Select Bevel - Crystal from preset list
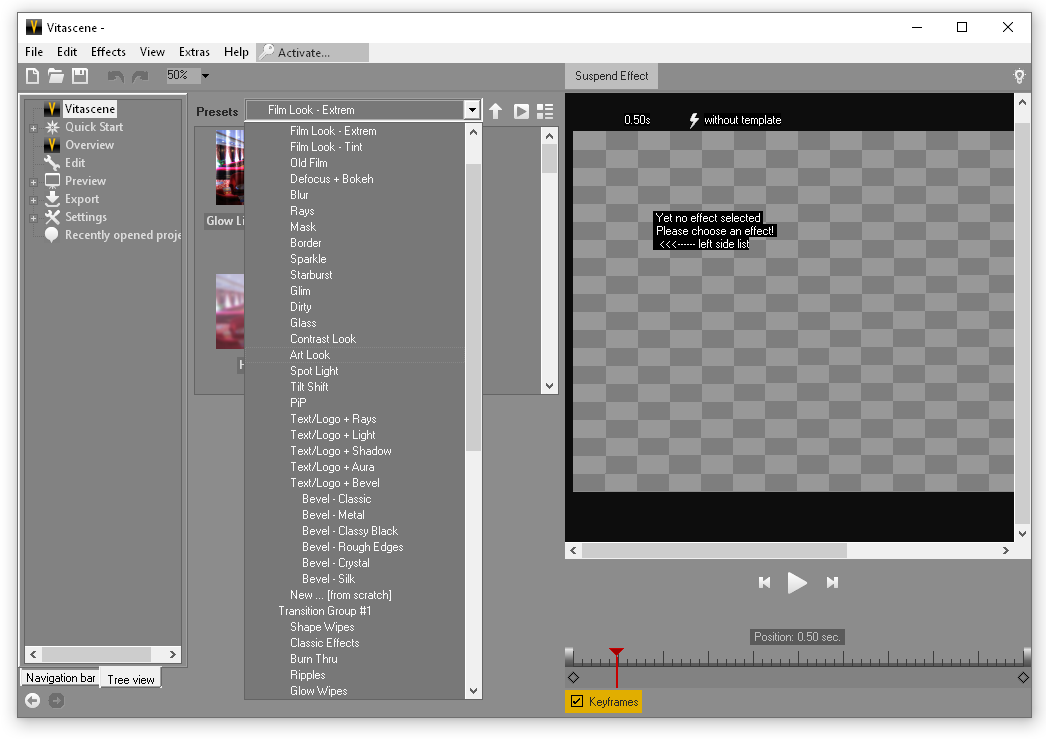 point(335,563)
